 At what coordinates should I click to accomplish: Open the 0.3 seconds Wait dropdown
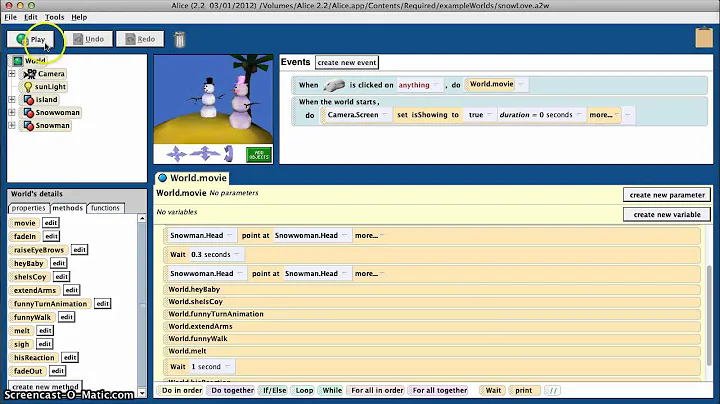coord(216,254)
